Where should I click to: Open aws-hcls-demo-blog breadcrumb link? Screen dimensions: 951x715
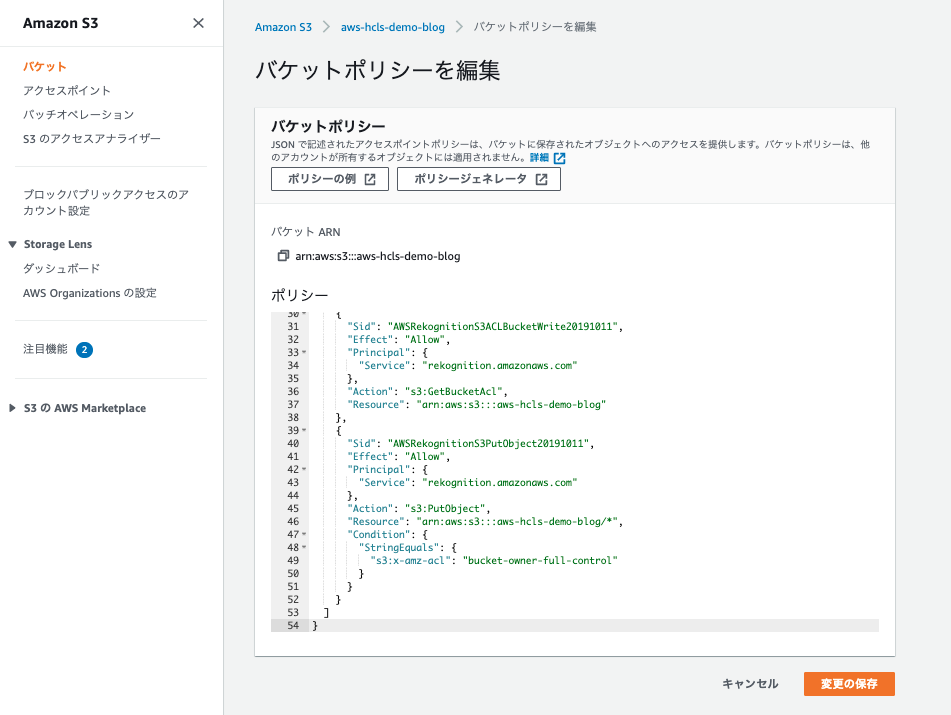click(x=392, y=27)
